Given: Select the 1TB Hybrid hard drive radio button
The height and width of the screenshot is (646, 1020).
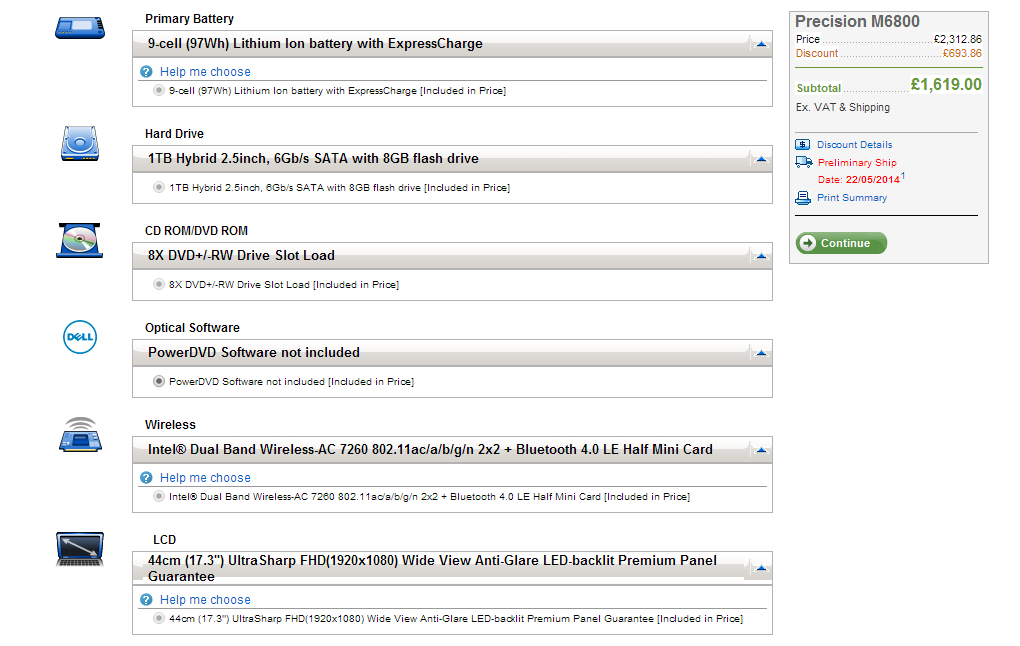Looking at the screenshot, I should (x=159, y=187).
